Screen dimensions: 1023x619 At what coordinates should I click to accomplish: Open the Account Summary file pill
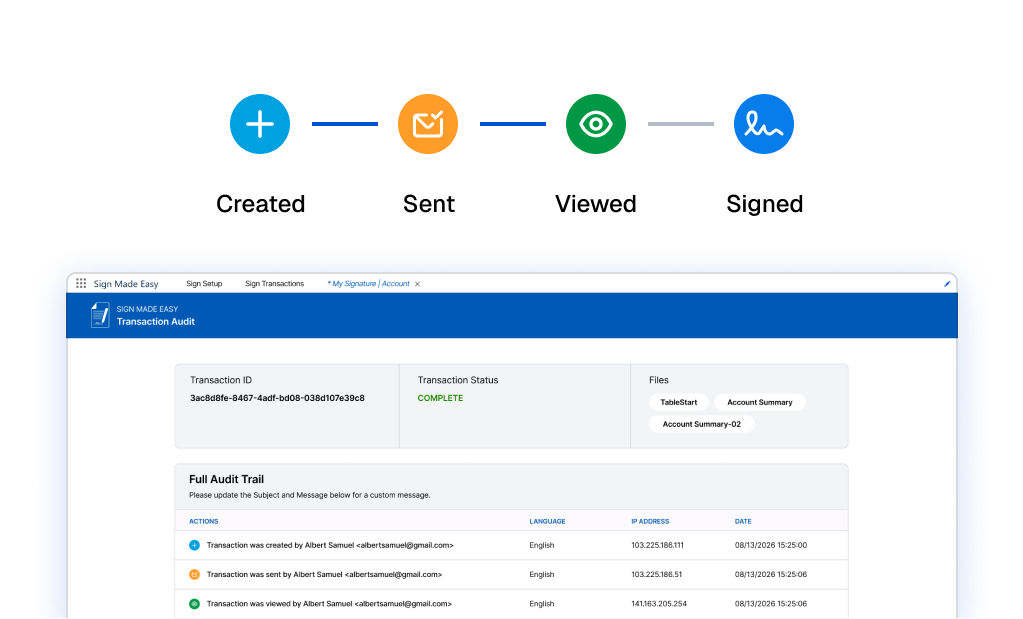(x=759, y=402)
